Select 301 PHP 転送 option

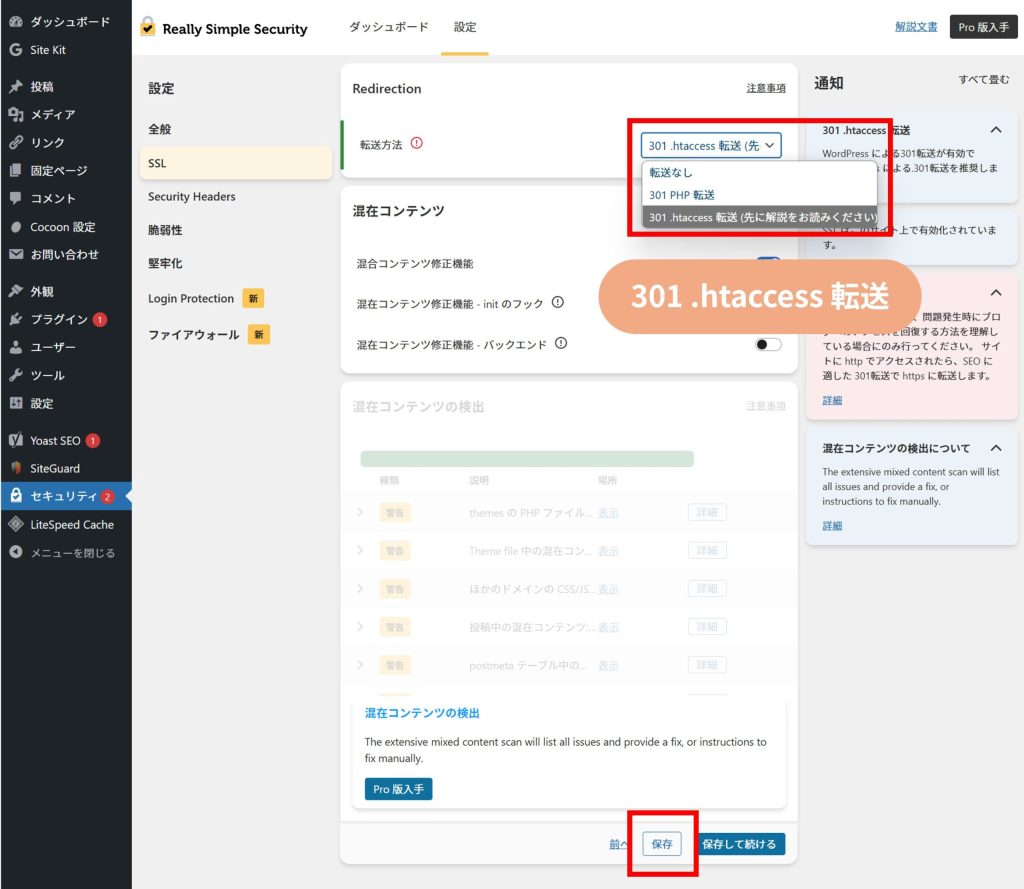pyautogui.click(x=682, y=195)
